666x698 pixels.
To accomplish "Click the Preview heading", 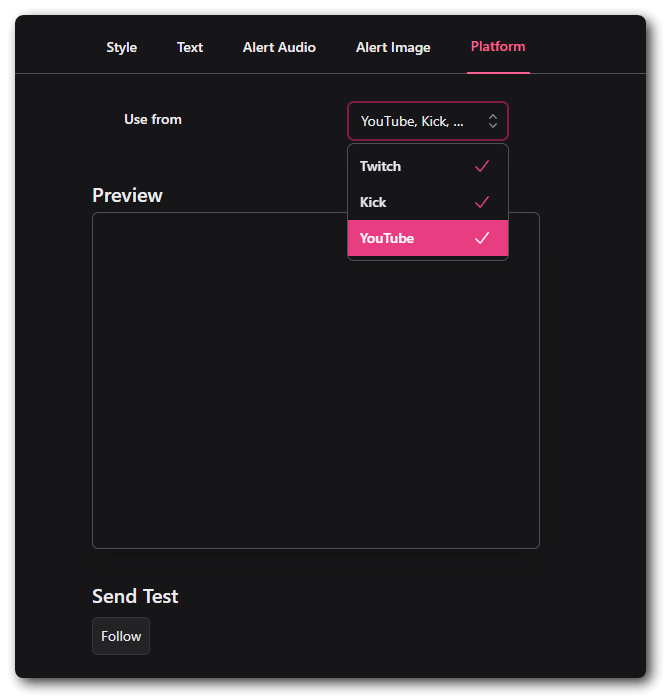I will (x=127, y=195).
